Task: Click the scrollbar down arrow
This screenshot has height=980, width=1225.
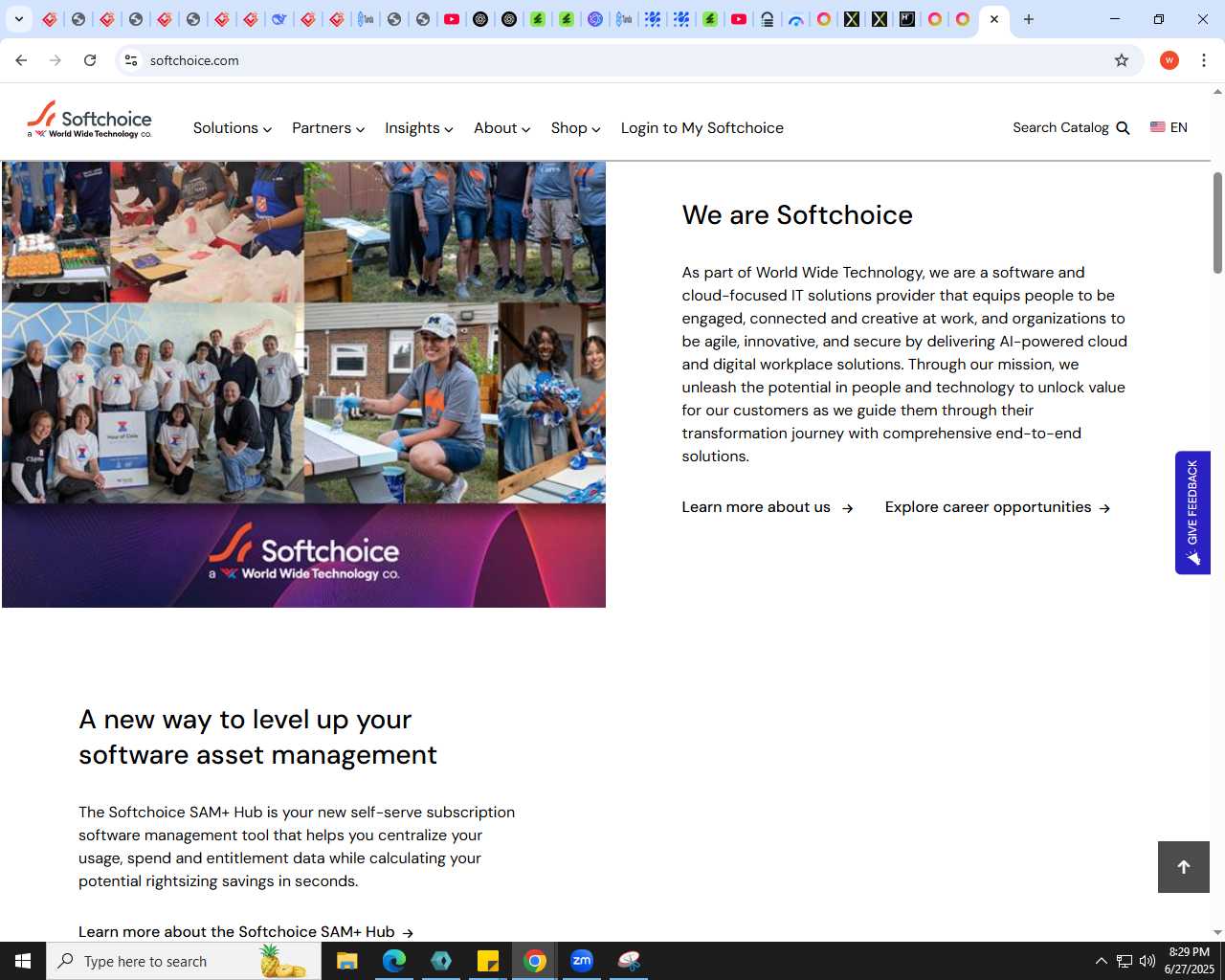Action: point(1217,932)
